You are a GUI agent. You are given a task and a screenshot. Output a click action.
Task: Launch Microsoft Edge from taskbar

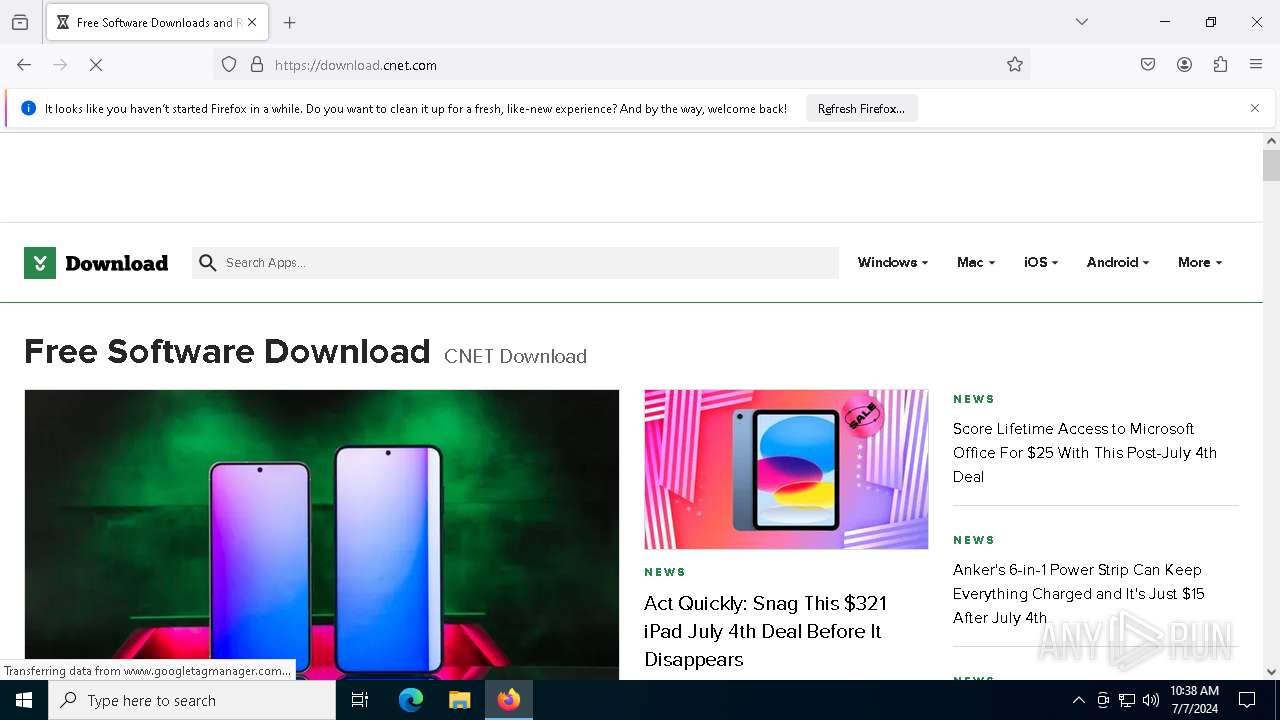point(411,700)
